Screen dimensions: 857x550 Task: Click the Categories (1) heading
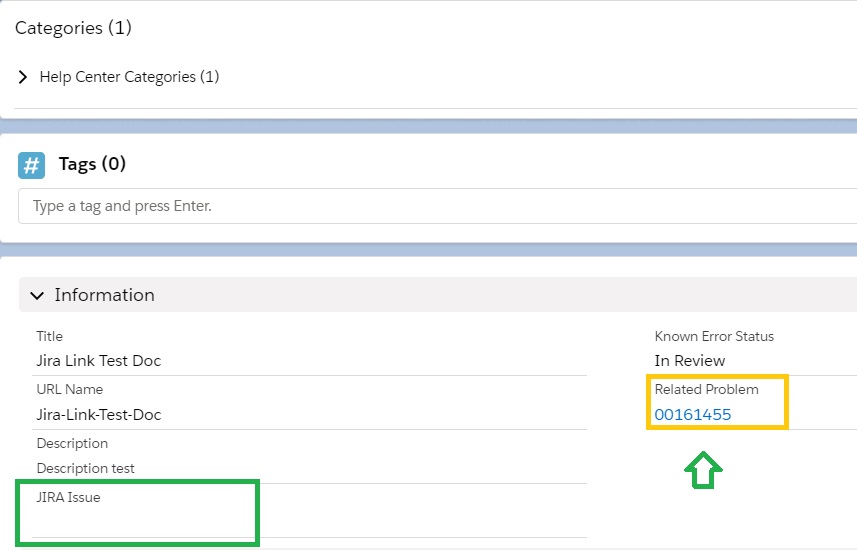tap(73, 28)
